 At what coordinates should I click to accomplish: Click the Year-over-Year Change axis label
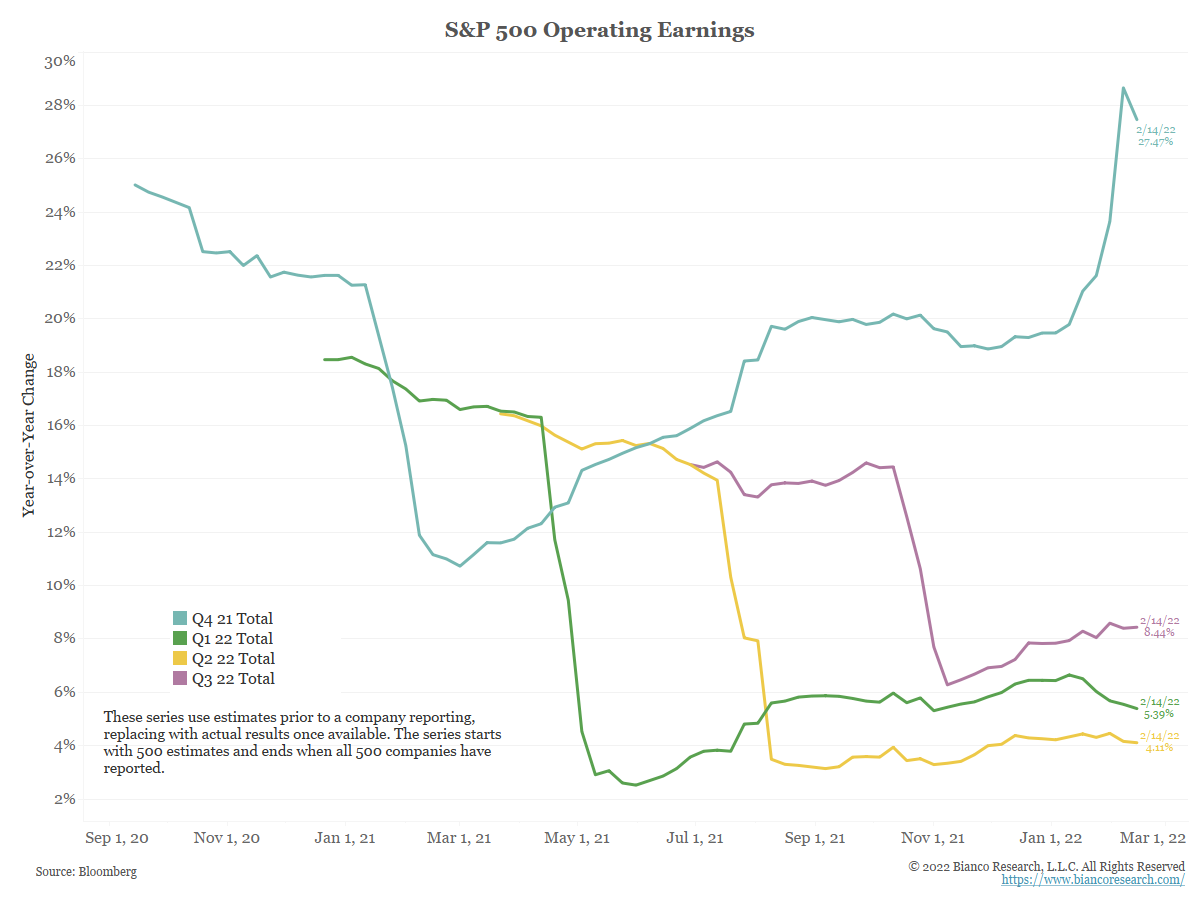[29, 435]
